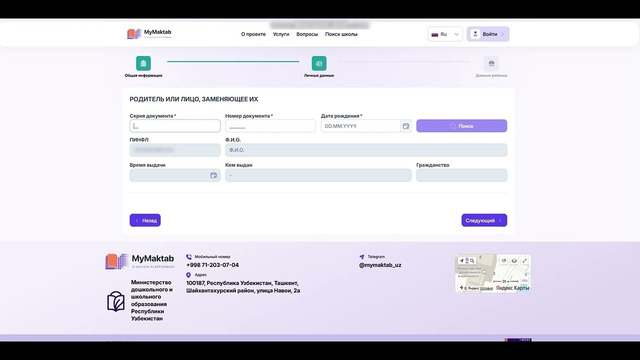Click the ПИНФЛ field
Image resolution: width=640 pixels, height=360 pixels.
175,150
